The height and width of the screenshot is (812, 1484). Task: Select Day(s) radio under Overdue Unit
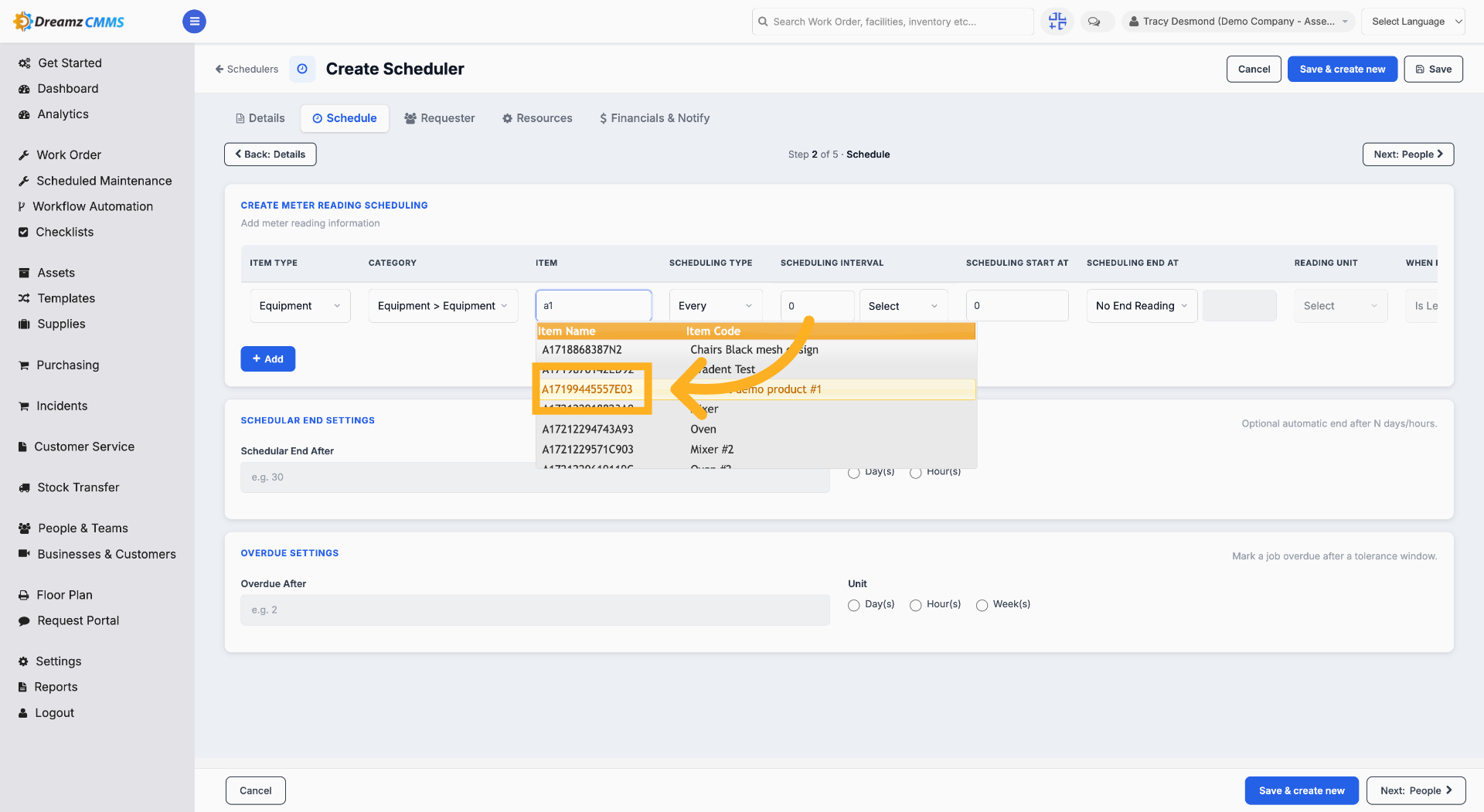pos(853,605)
